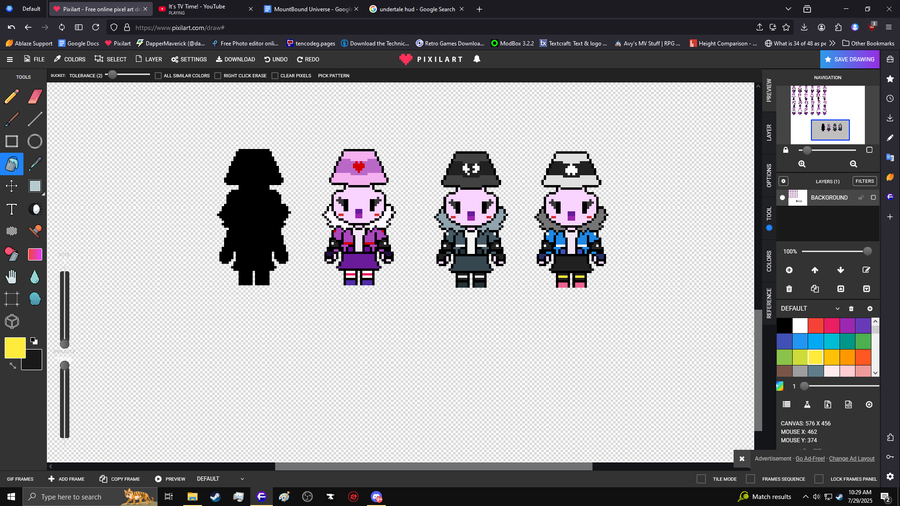Select the Text tool

11,209
